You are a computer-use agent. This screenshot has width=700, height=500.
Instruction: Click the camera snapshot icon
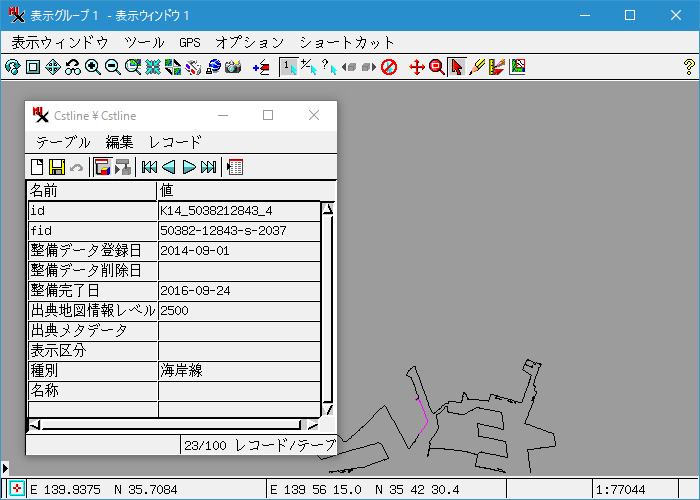click(x=233, y=67)
